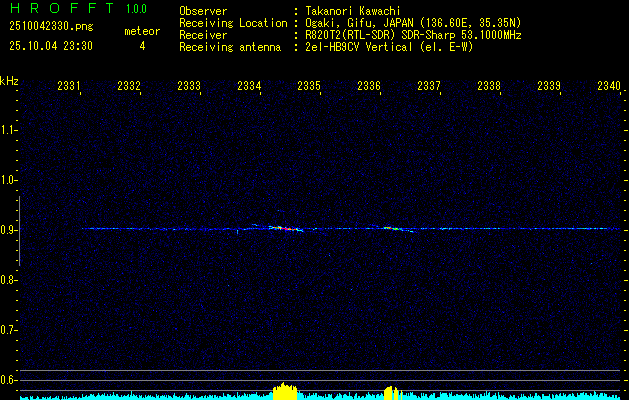629x400 pixels.
Task: Click the Observer field label
Action: coord(203,11)
